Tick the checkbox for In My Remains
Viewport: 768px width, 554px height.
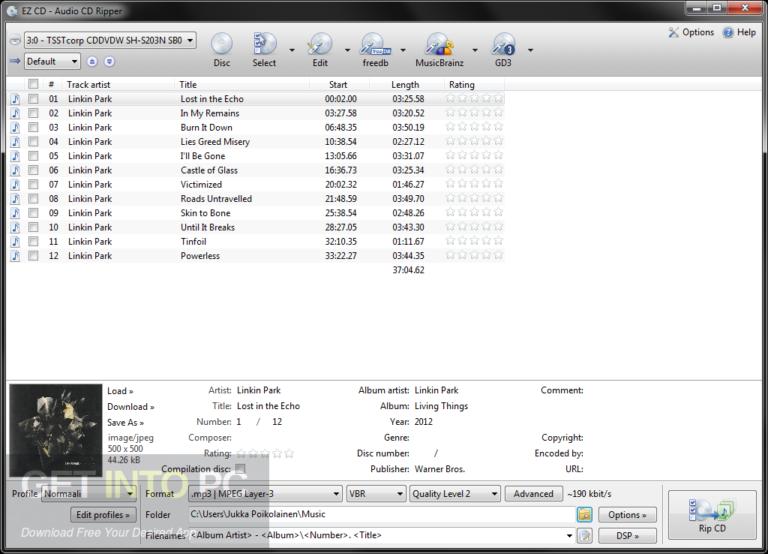click(x=33, y=113)
